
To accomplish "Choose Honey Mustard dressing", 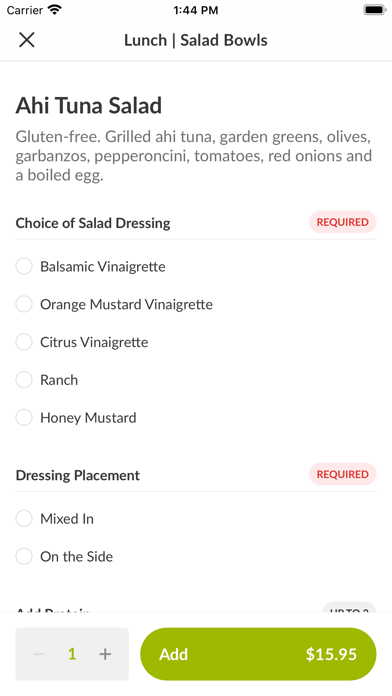I will (x=196, y=417).
